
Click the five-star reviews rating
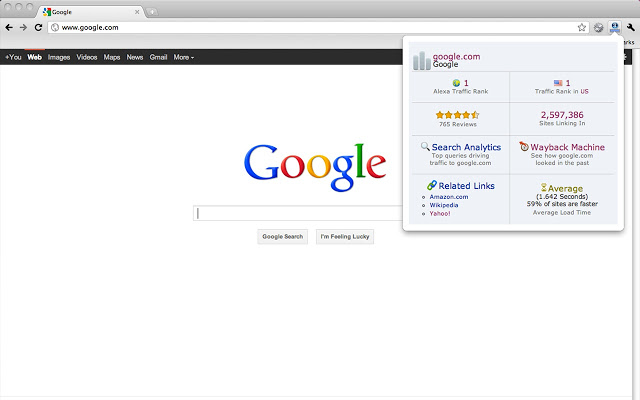pyautogui.click(x=457, y=115)
